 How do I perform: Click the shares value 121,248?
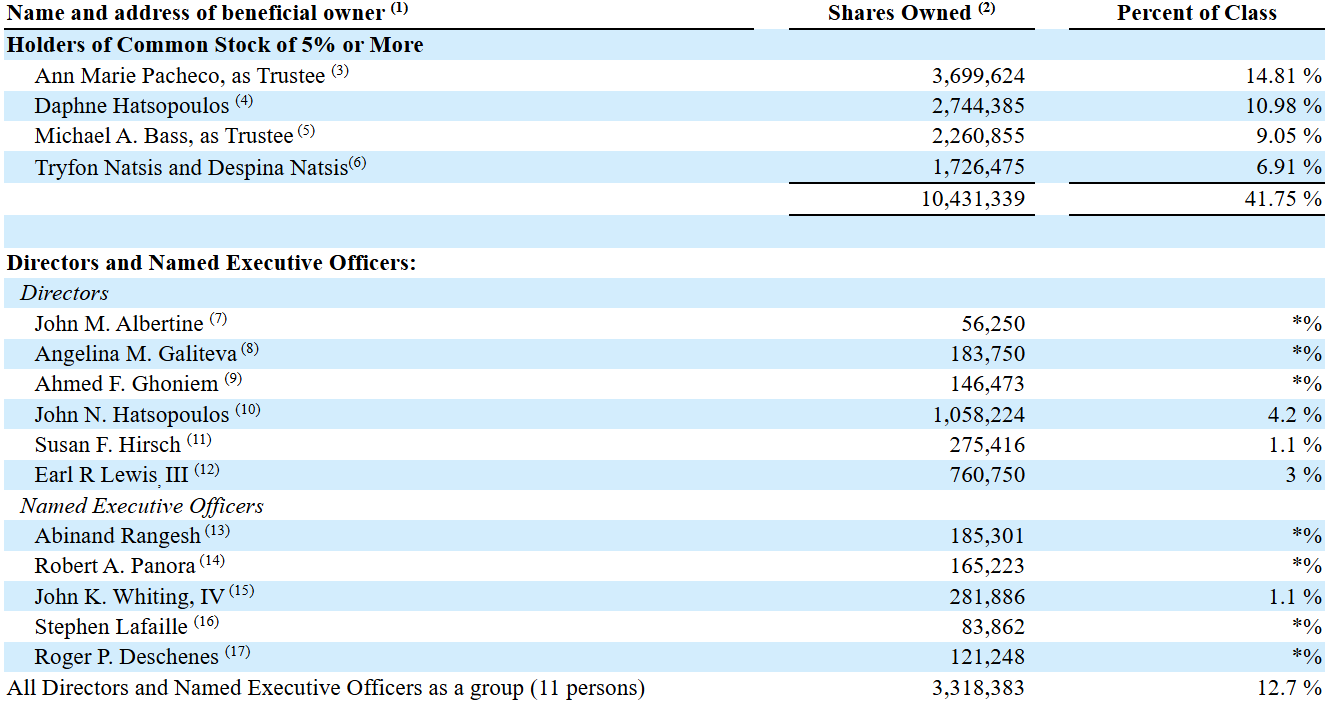tap(988, 657)
